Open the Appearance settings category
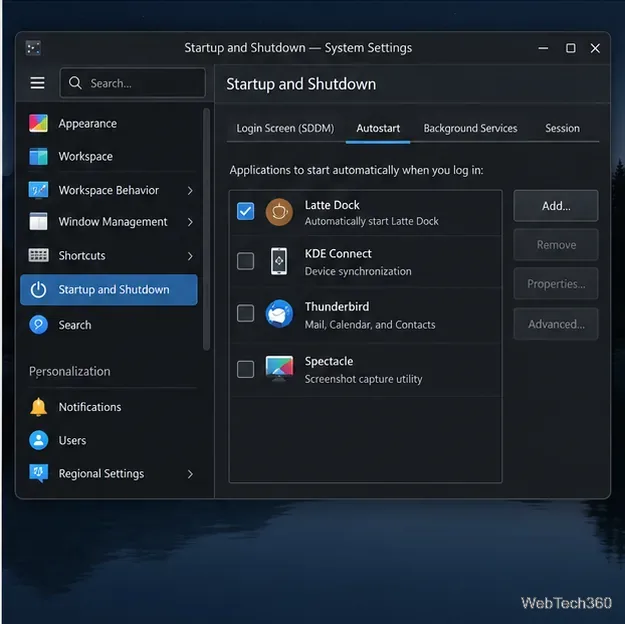 coord(108,124)
